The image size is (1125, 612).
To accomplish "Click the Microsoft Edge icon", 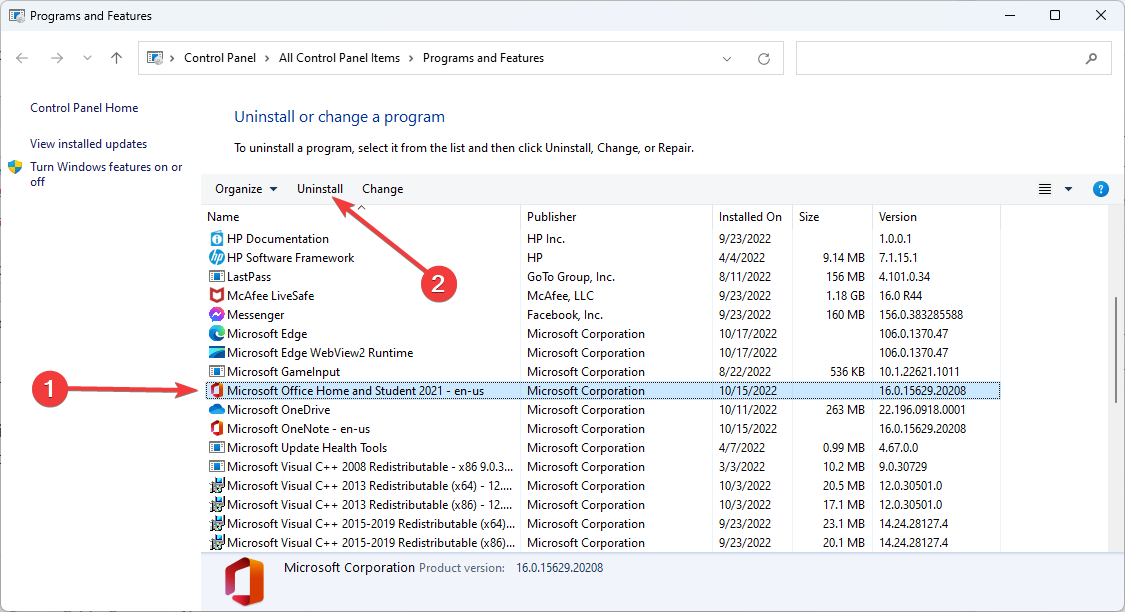I will click(x=216, y=334).
